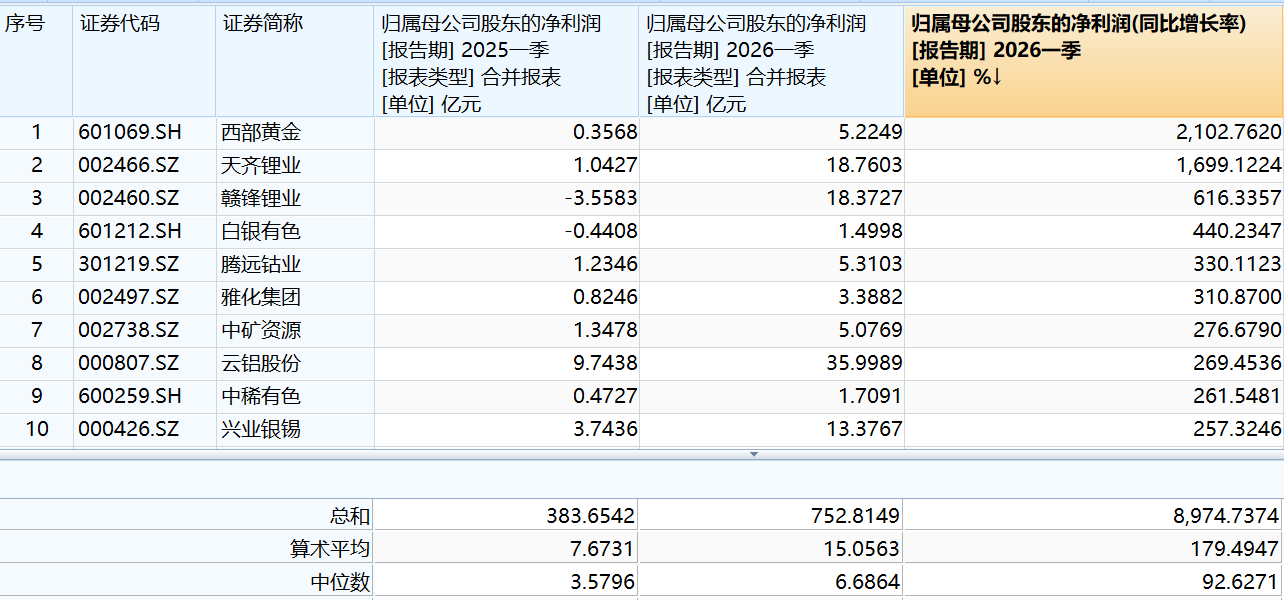Screen dimensions: 1284x600
Task: Select stock code 002738.SZ
Action: click(129, 331)
